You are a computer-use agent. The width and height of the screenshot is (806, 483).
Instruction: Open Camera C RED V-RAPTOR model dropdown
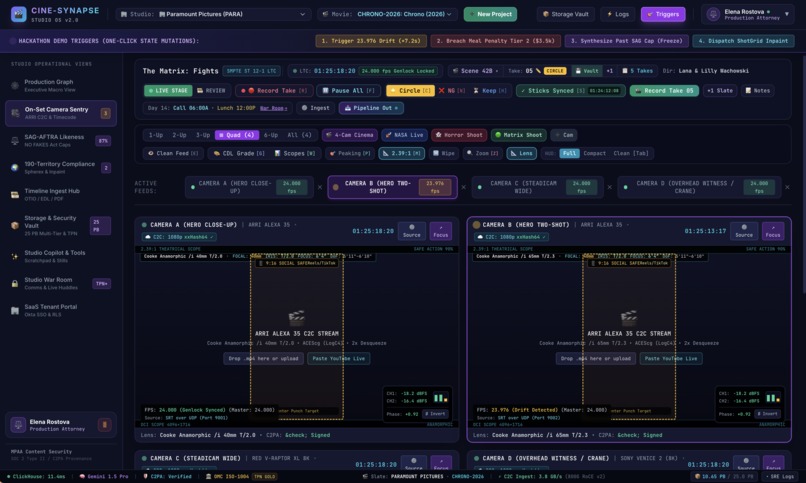pos(283,458)
